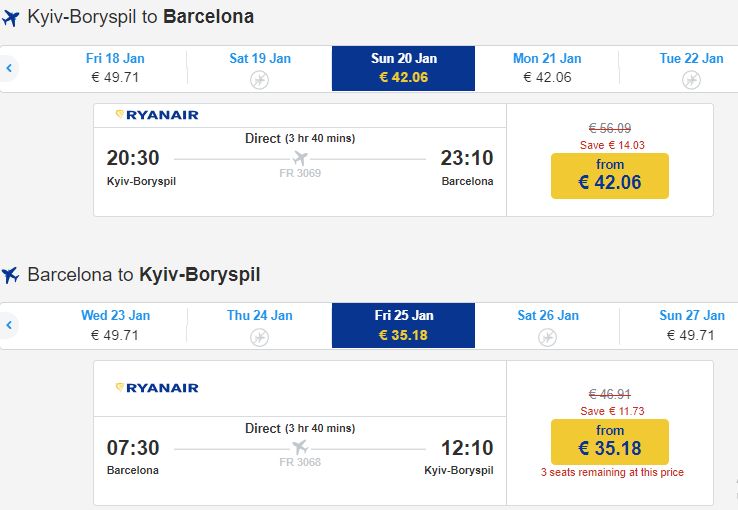Click the airplane icon beside Kyiv-Boryspil to Barcelona
Screen dimensions: 738x510
(x=12, y=18)
